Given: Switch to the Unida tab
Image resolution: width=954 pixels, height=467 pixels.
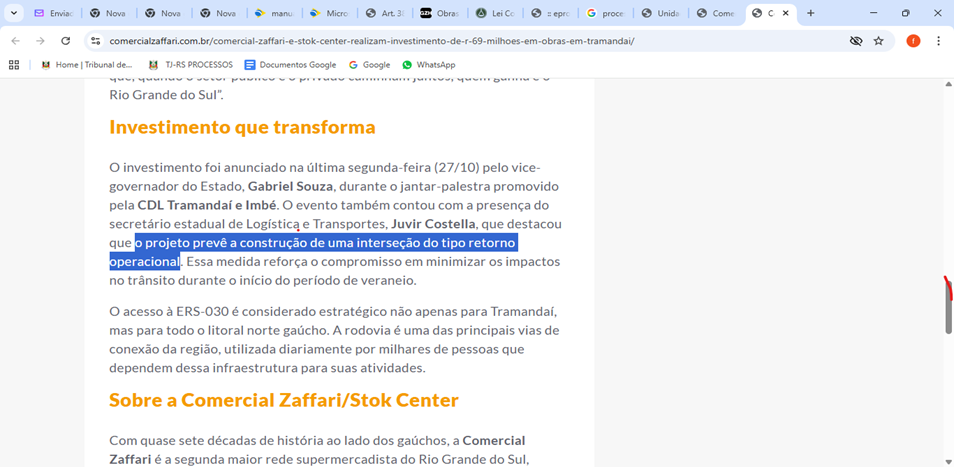Looking at the screenshot, I should (x=661, y=13).
